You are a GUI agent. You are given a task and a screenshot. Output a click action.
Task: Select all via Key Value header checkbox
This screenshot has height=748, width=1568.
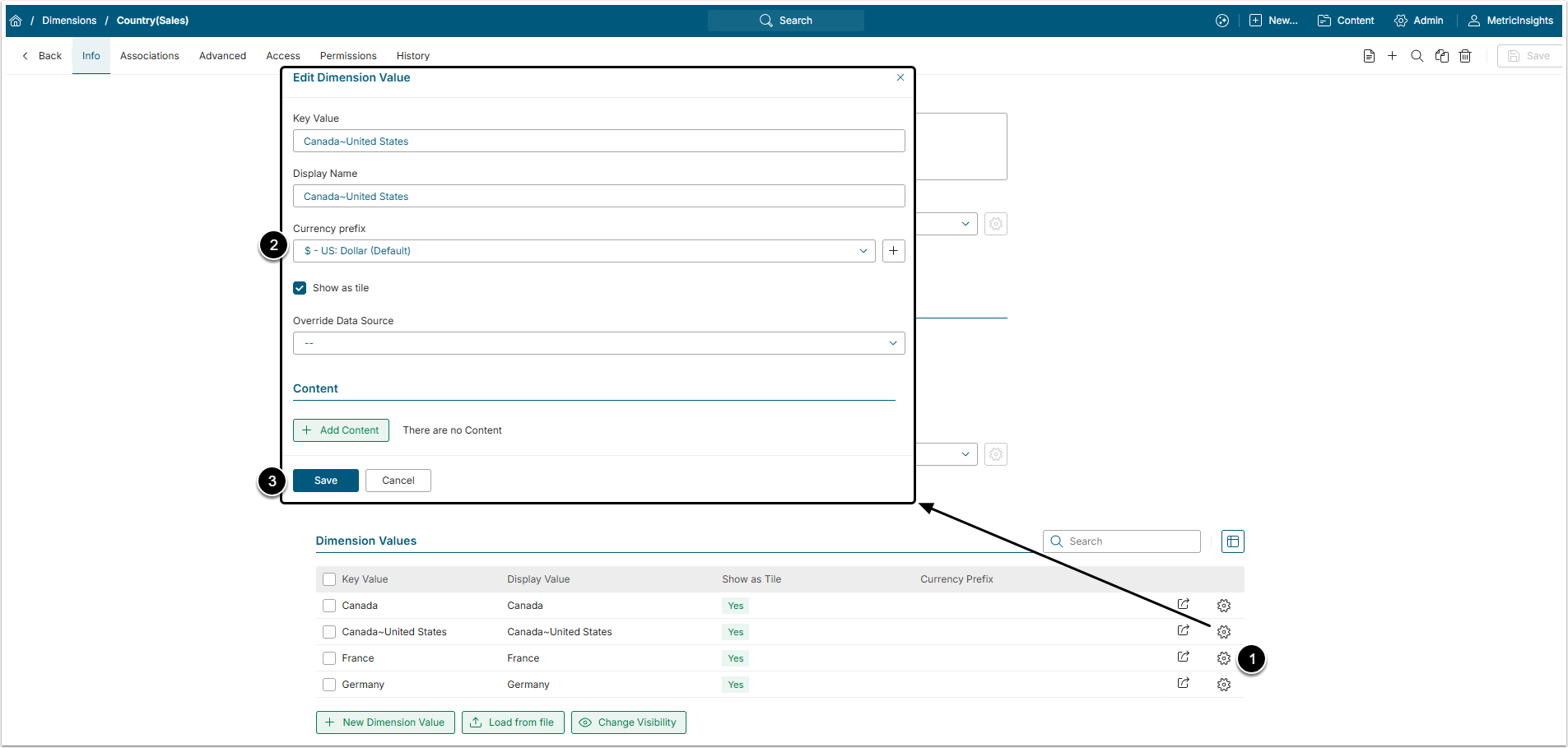tap(329, 579)
